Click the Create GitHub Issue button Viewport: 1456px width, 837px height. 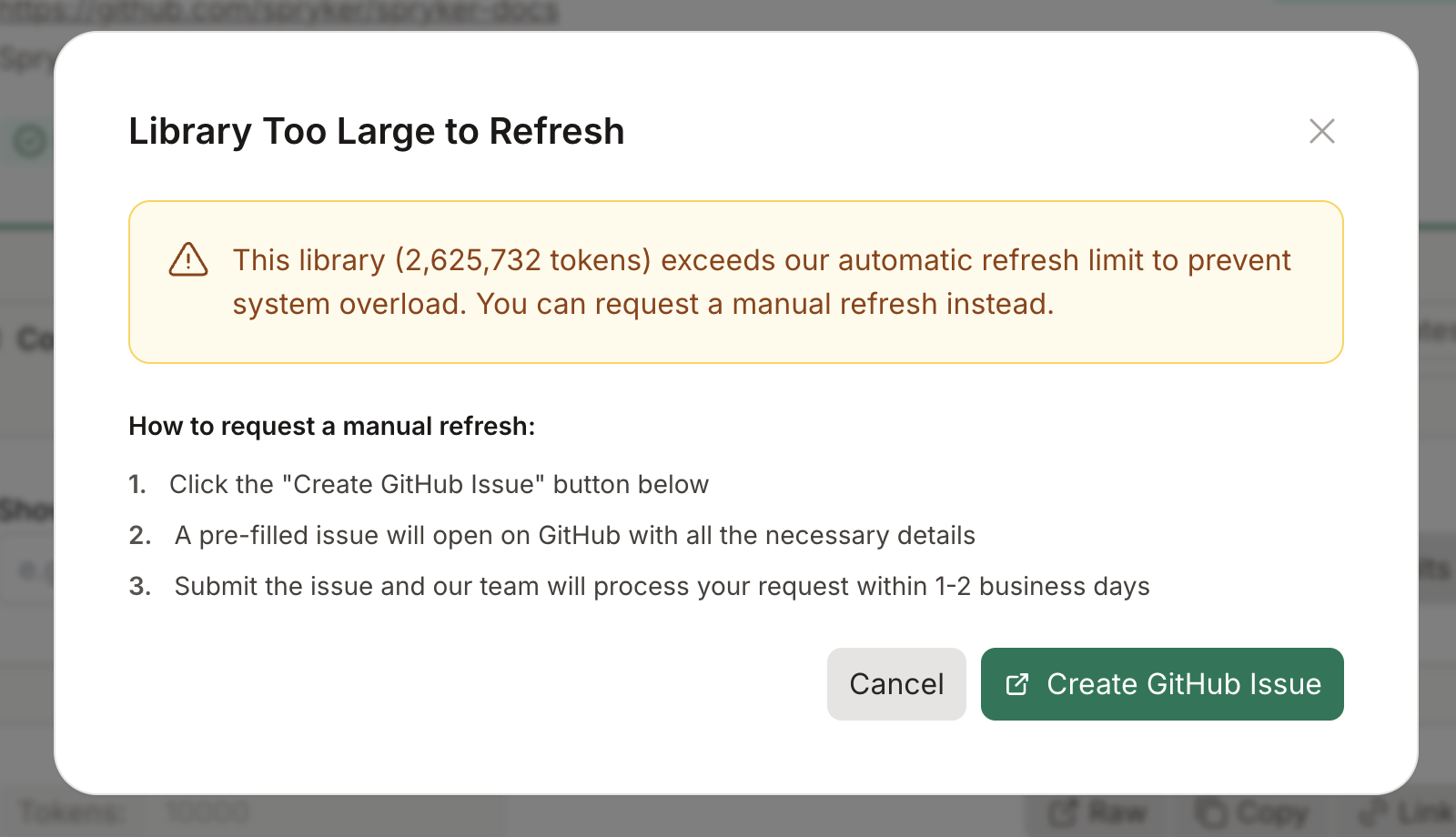tap(1162, 684)
